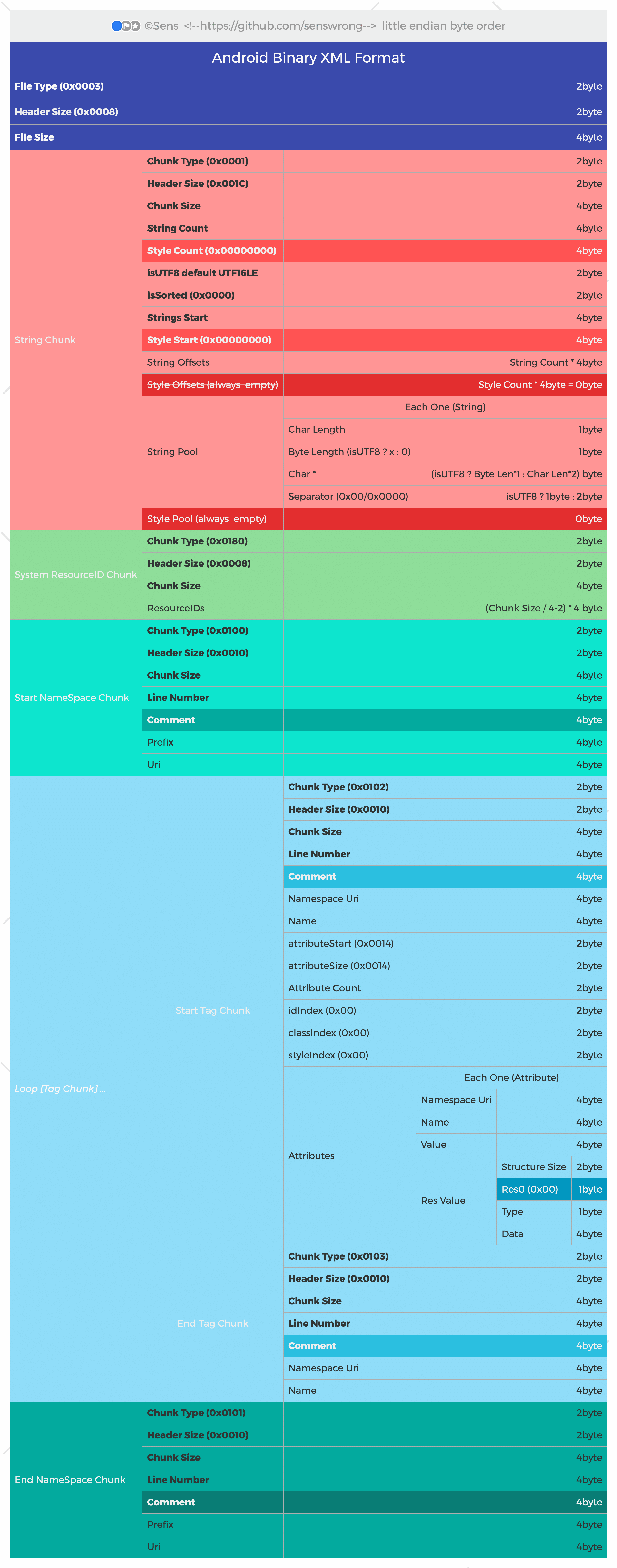The height and width of the screenshot is (1568, 617).
Task: Select 'Style Count (0x00000000)' row
Action: pyautogui.click(x=375, y=251)
